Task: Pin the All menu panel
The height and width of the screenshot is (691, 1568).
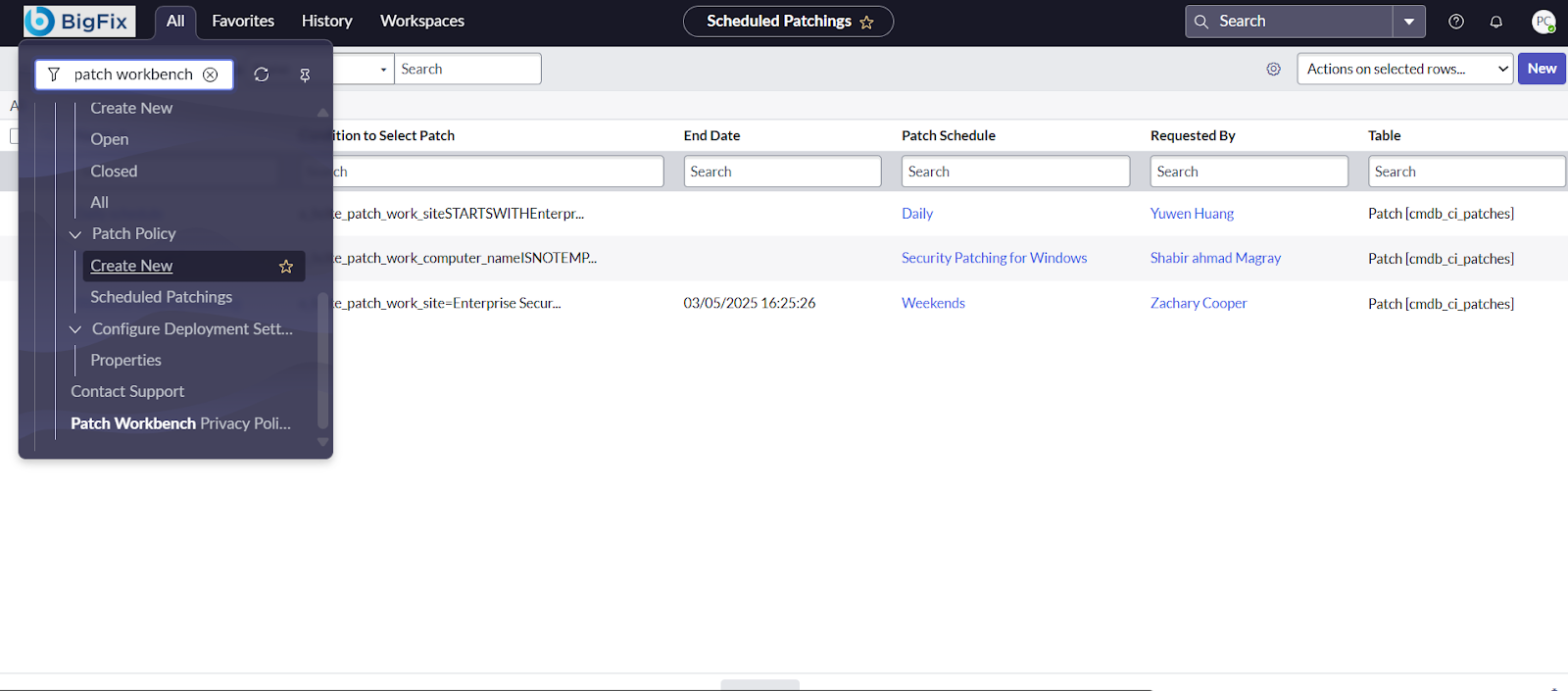Action: (x=305, y=74)
